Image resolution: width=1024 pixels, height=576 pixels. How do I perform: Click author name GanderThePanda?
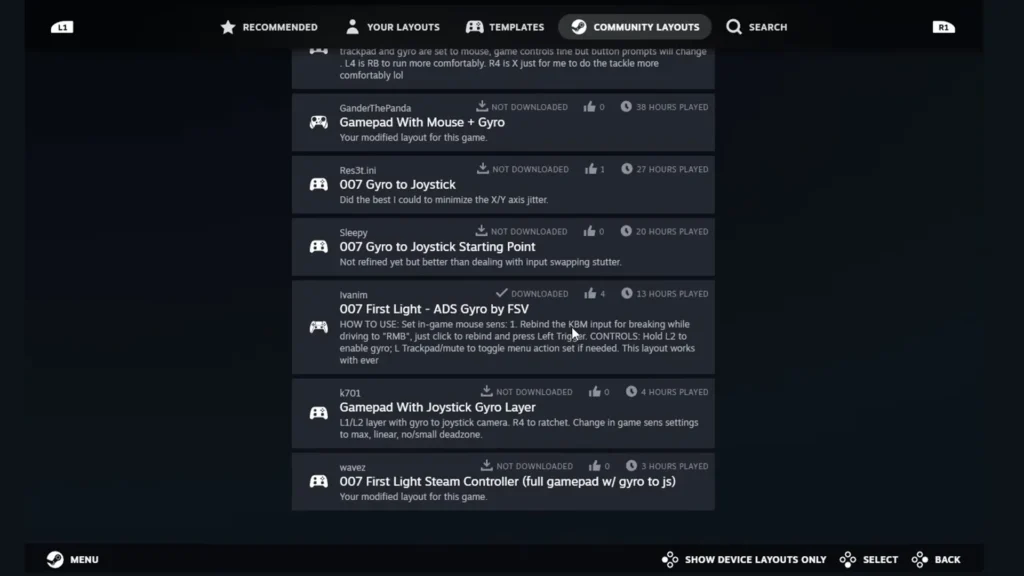click(x=376, y=108)
